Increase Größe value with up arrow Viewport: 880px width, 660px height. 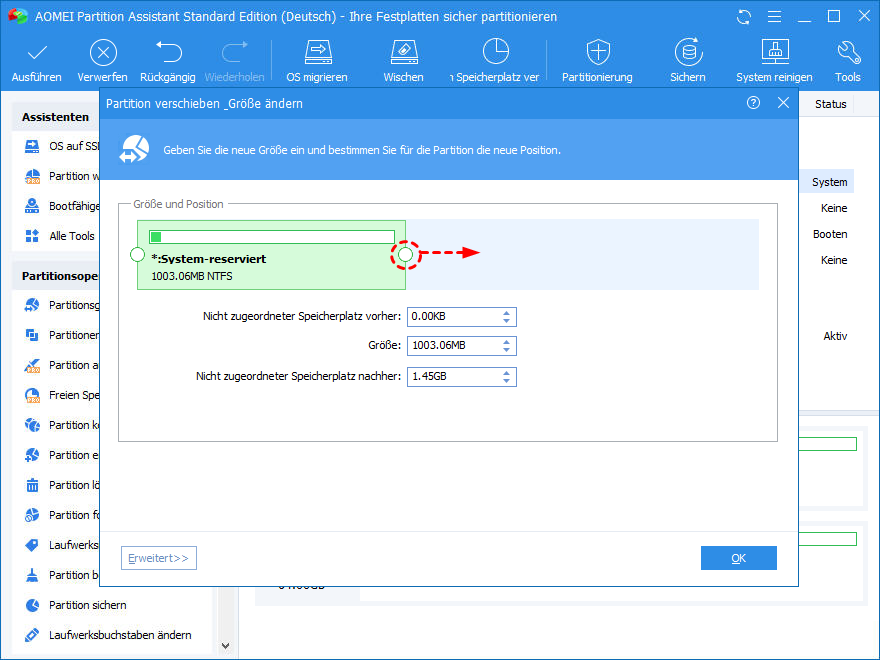(506, 342)
